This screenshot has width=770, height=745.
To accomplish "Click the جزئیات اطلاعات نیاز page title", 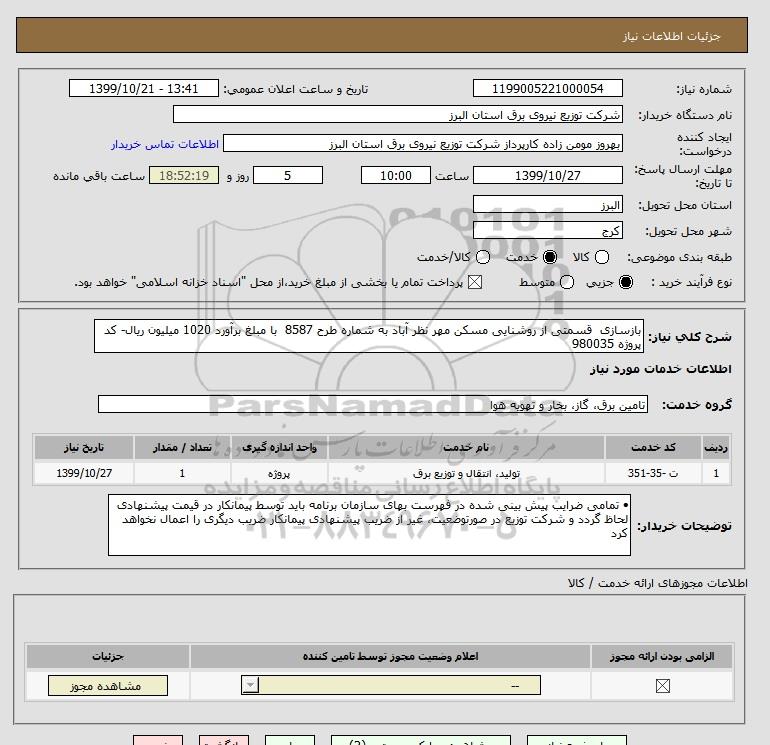I will coord(671,36).
